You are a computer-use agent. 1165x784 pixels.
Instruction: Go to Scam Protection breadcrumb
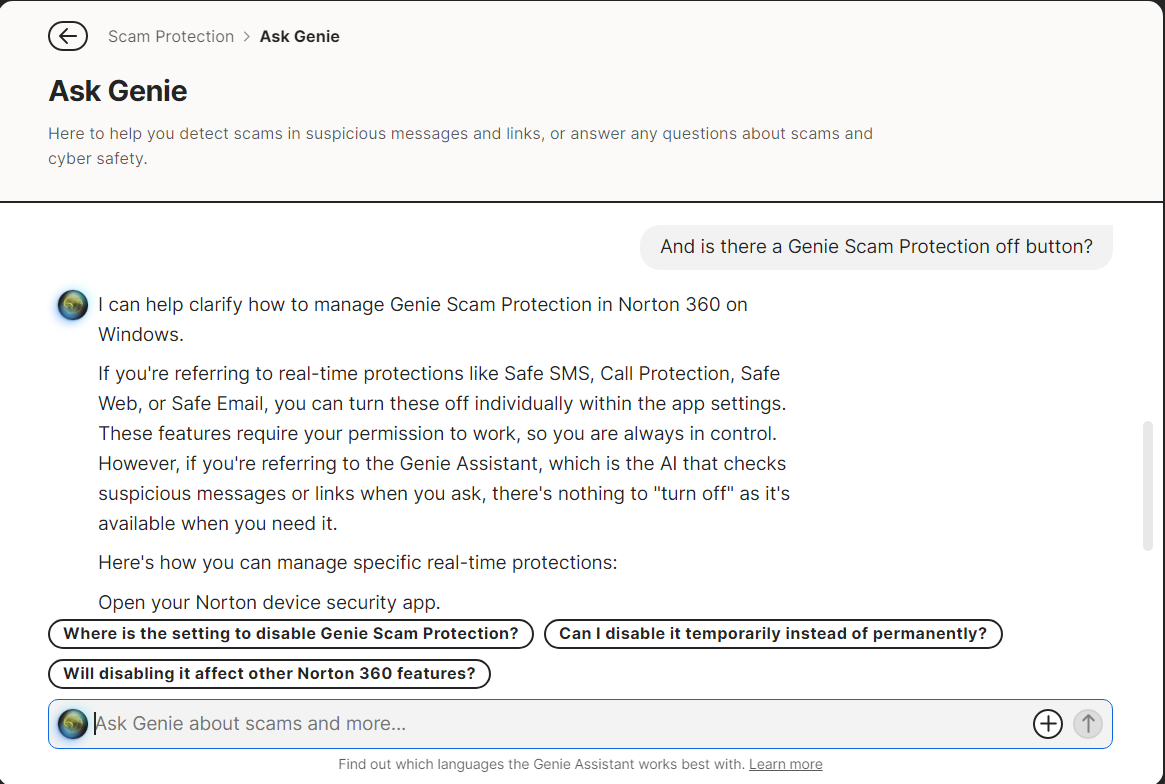click(171, 37)
